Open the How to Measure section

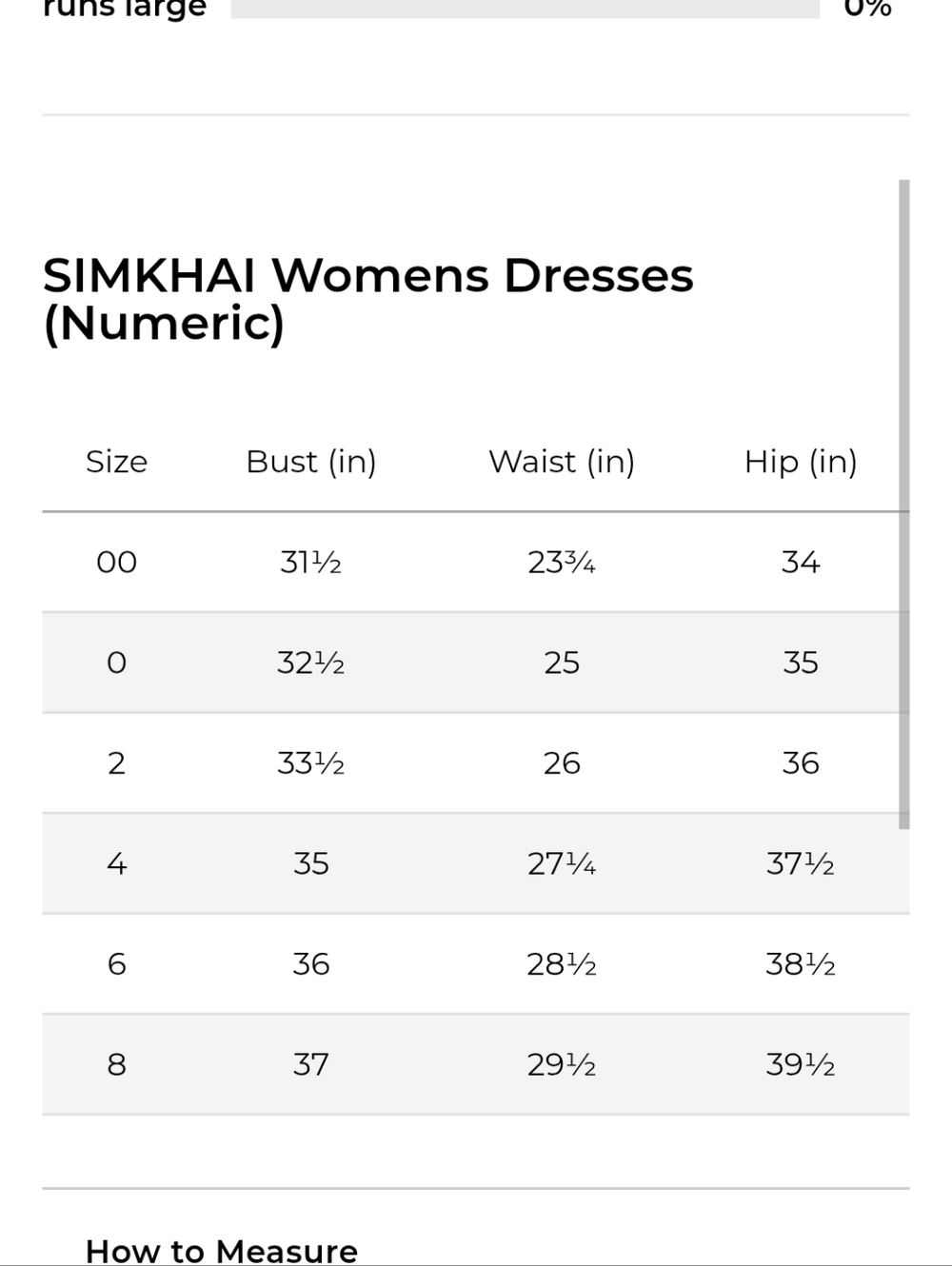(x=222, y=1250)
